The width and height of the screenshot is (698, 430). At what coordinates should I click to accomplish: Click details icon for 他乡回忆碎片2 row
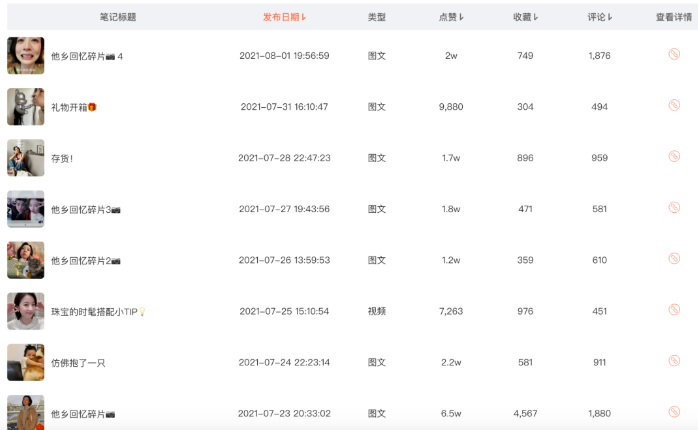(674, 258)
